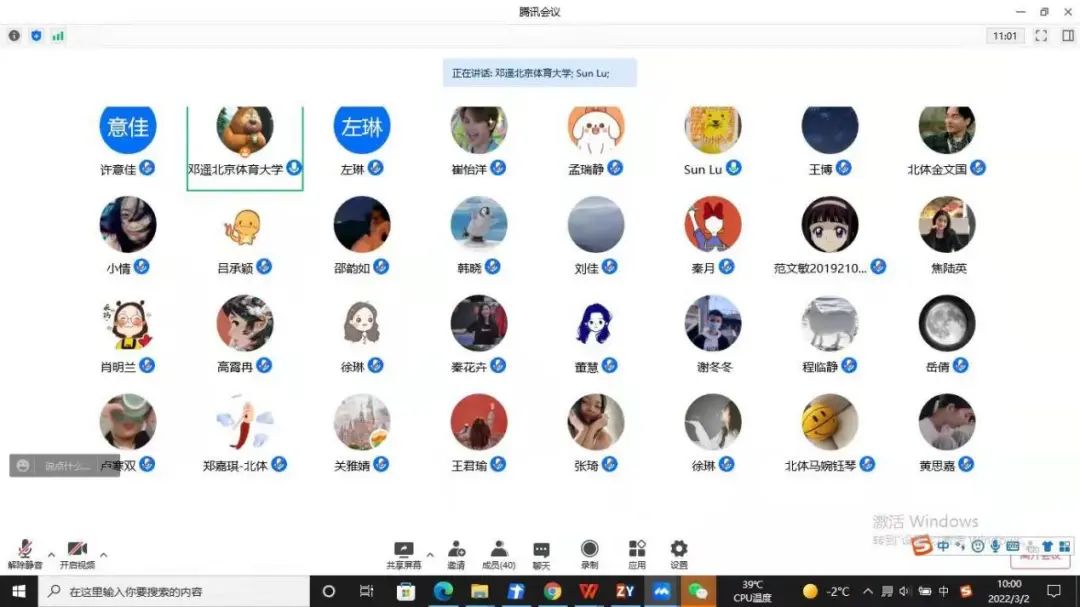Open WPS Office from taskbar
1080x607 pixels.
[x=588, y=591]
